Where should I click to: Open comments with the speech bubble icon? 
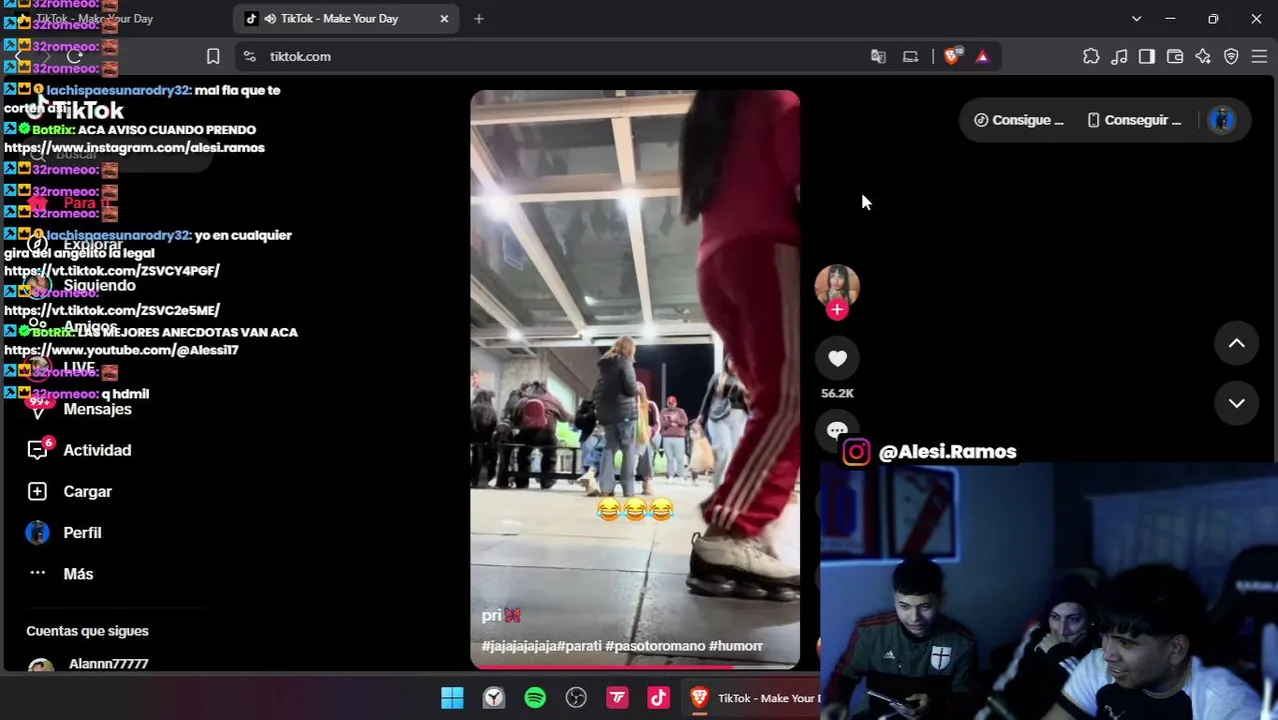click(837, 430)
